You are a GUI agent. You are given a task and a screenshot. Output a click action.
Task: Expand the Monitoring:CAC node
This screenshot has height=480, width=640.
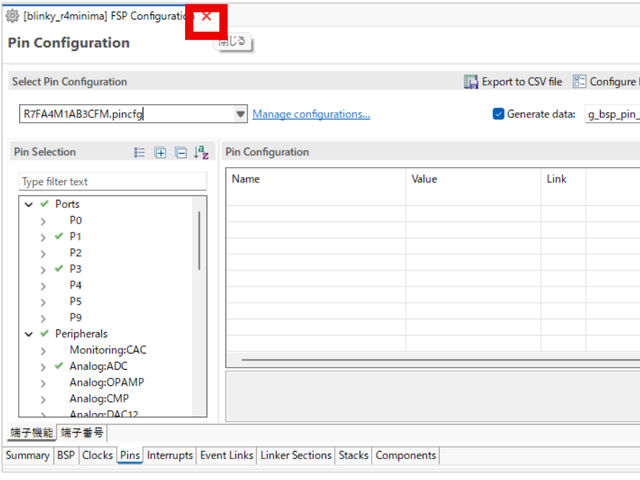43,351
